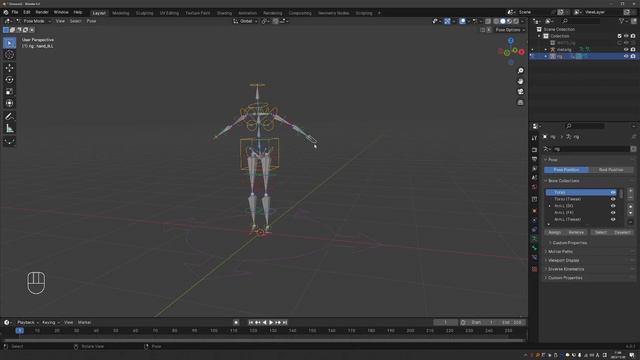Expand the Motion Paths panel
The height and width of the screenshot is (360, 640).
(x=560, y=251)
